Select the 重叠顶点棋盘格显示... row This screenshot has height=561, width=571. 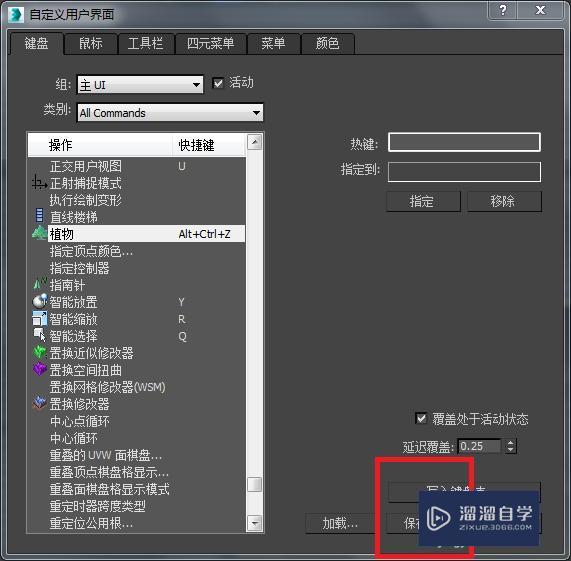click(x=137, y=472)
